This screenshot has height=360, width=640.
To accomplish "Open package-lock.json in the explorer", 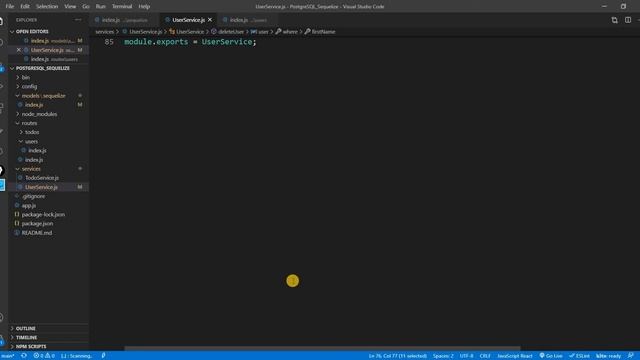I will tap(48, 214).
